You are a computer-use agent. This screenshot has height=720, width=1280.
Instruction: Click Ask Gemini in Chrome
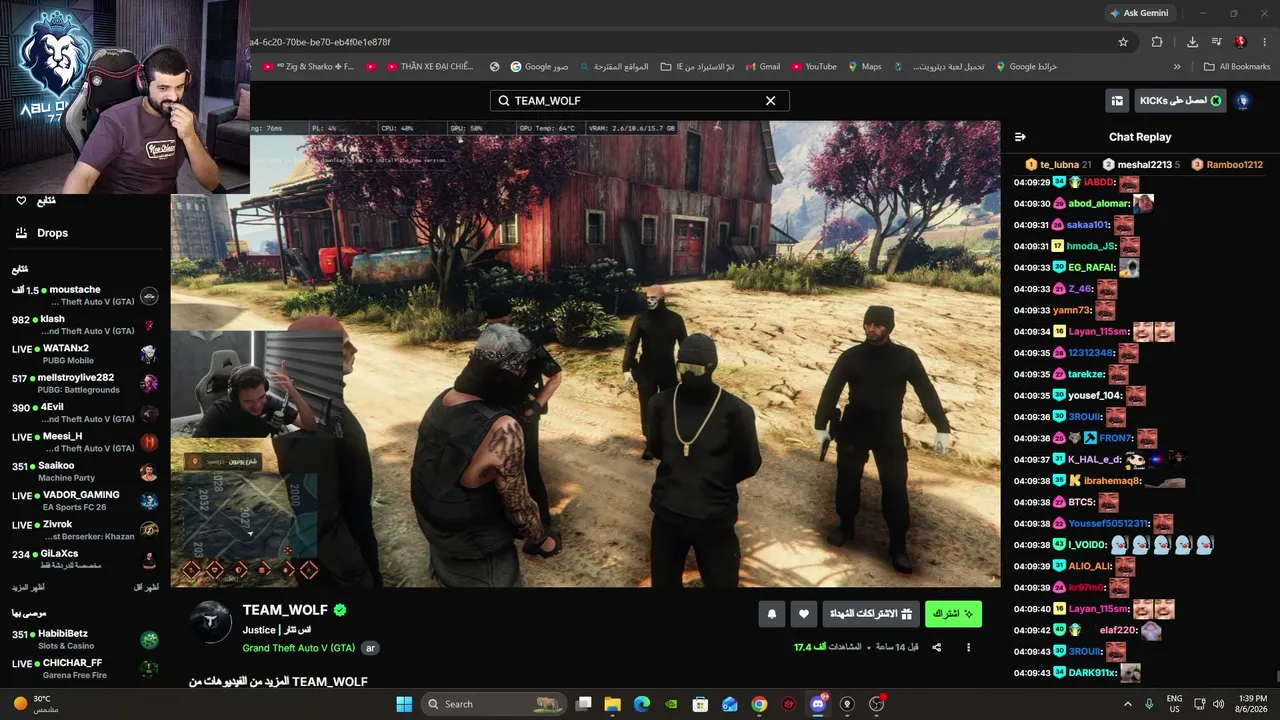click(x=1138, y=13)
